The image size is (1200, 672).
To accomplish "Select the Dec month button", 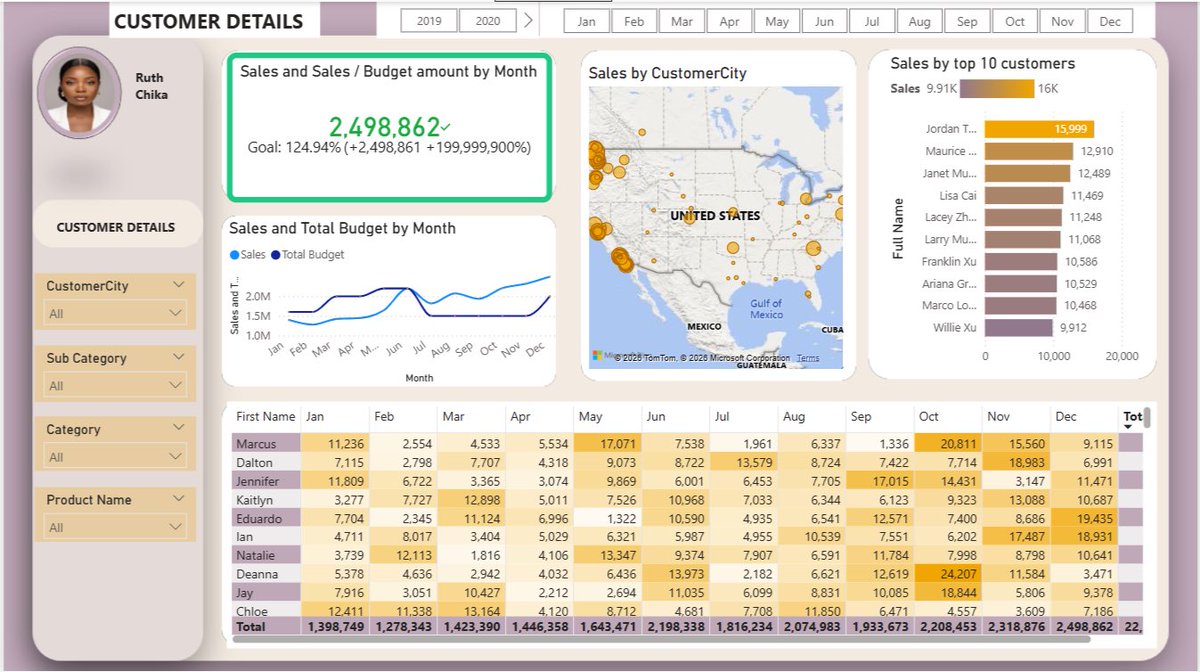I will [1110, 20].
